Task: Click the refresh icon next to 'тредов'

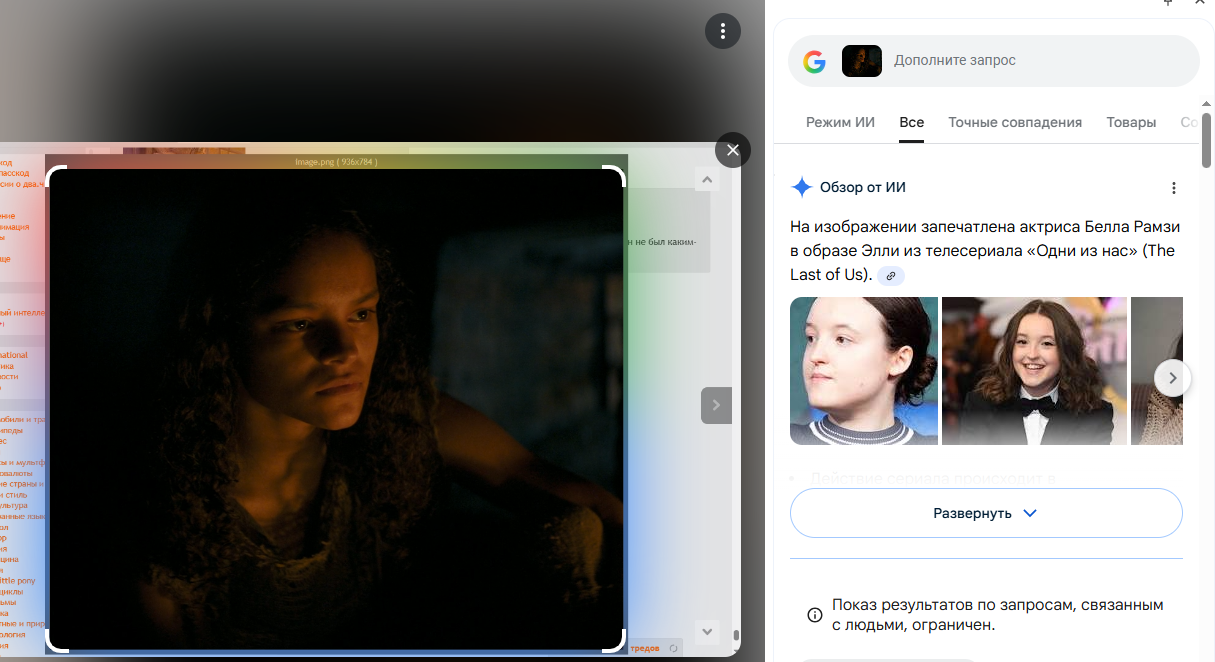Action: click(x=675, y=649)
